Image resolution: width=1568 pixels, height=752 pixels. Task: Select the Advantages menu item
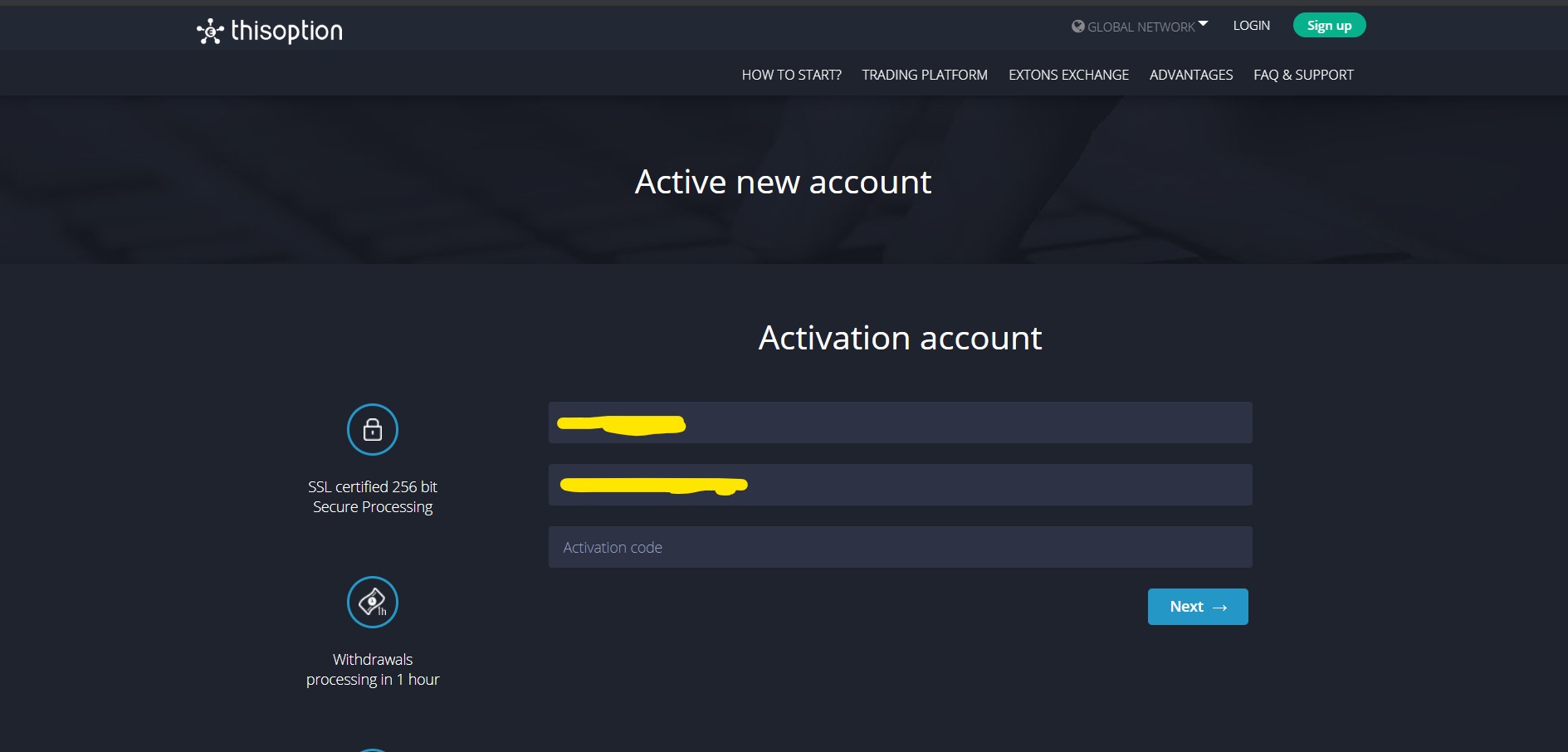pos(1191,75)
